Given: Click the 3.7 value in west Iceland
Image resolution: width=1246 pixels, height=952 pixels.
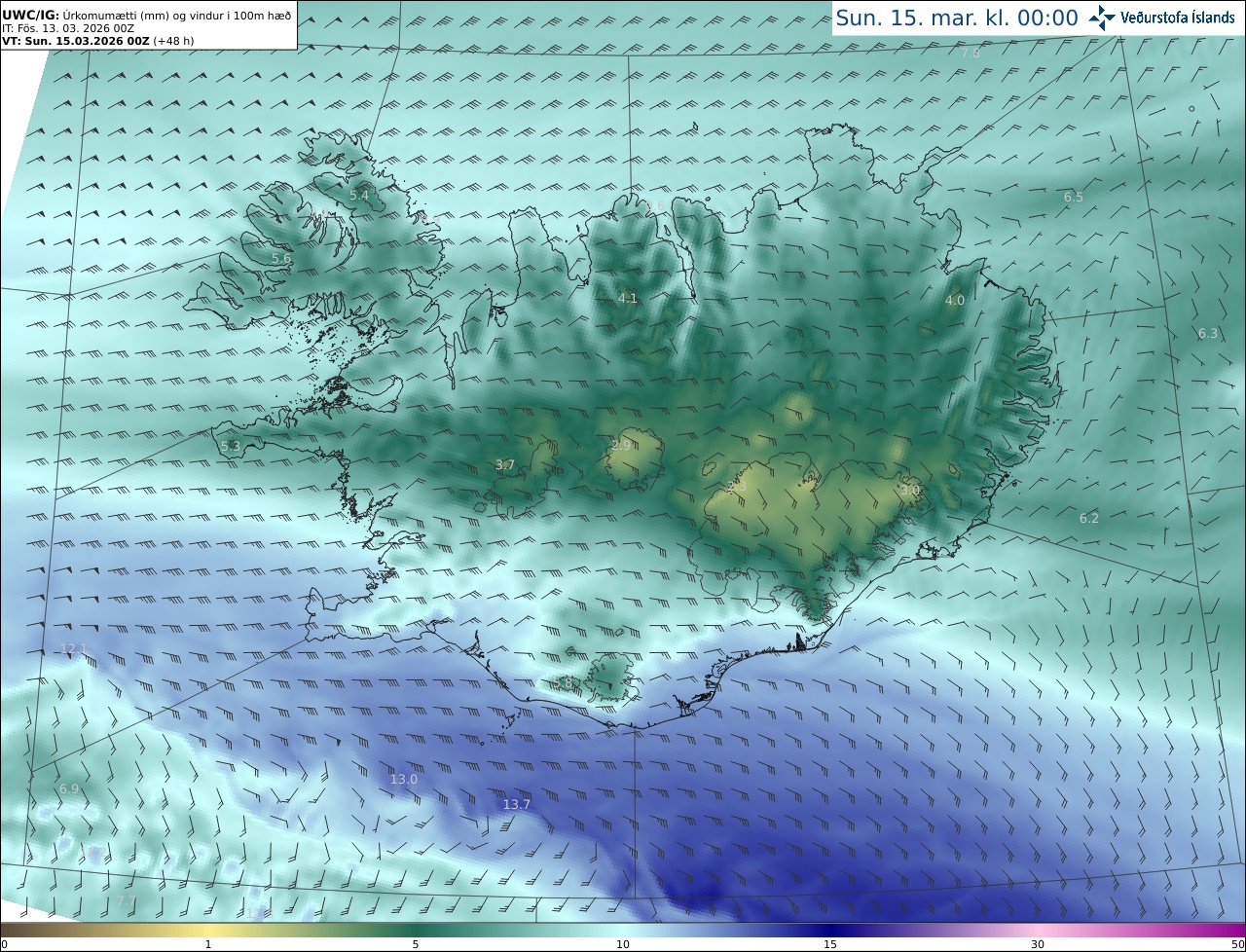Looking at the screenshot, I should pos(504,465).
